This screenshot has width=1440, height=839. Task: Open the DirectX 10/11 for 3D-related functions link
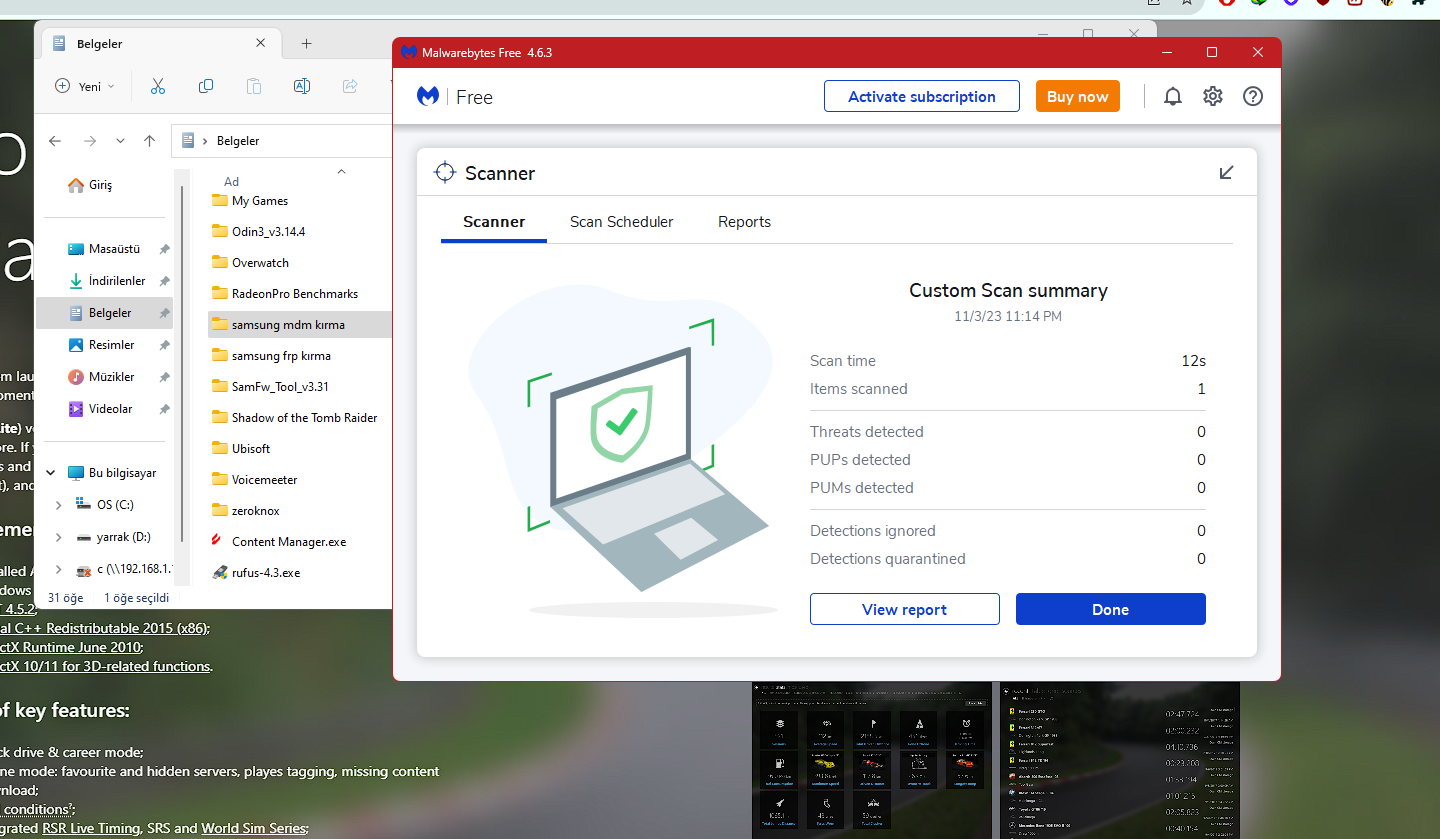(105, 666)
